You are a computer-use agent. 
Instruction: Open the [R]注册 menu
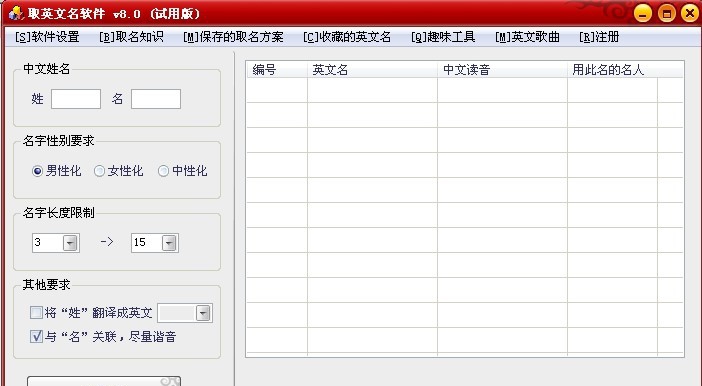pyautogui.click(x=599, y=37)
